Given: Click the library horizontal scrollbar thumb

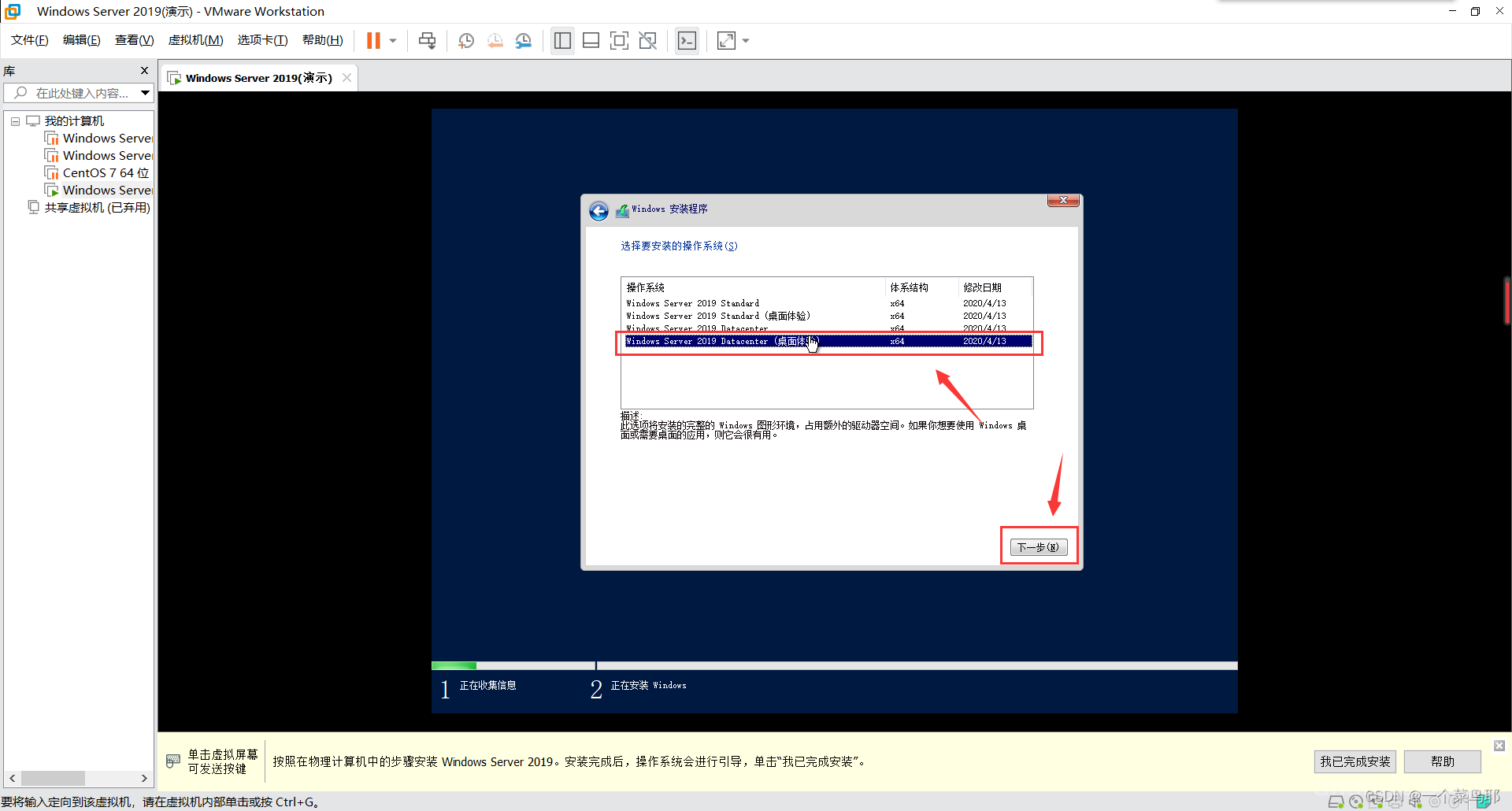Looking at the screenshot, I should click(x=53, y=778).
